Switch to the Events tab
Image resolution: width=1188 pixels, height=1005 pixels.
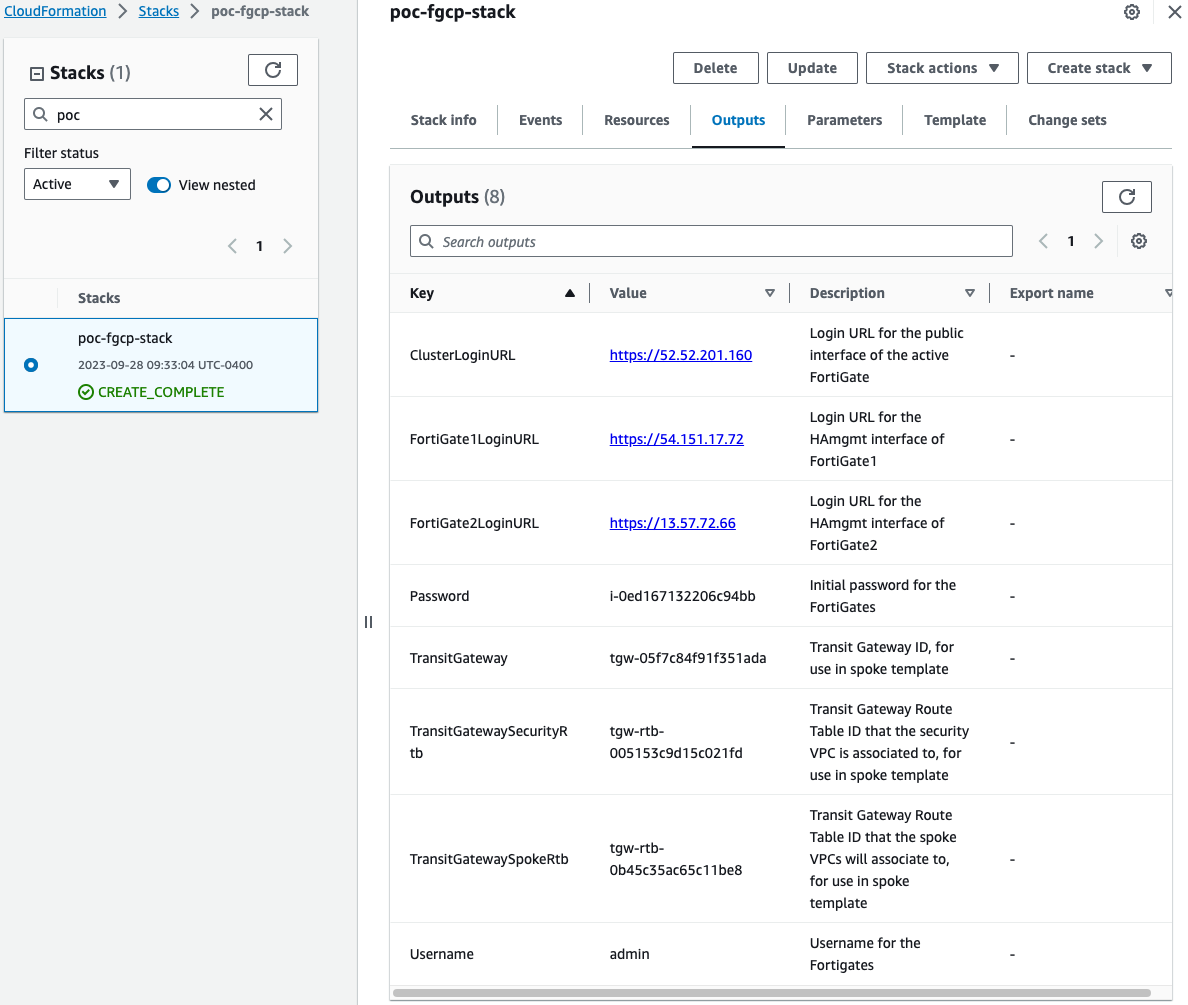540,121
